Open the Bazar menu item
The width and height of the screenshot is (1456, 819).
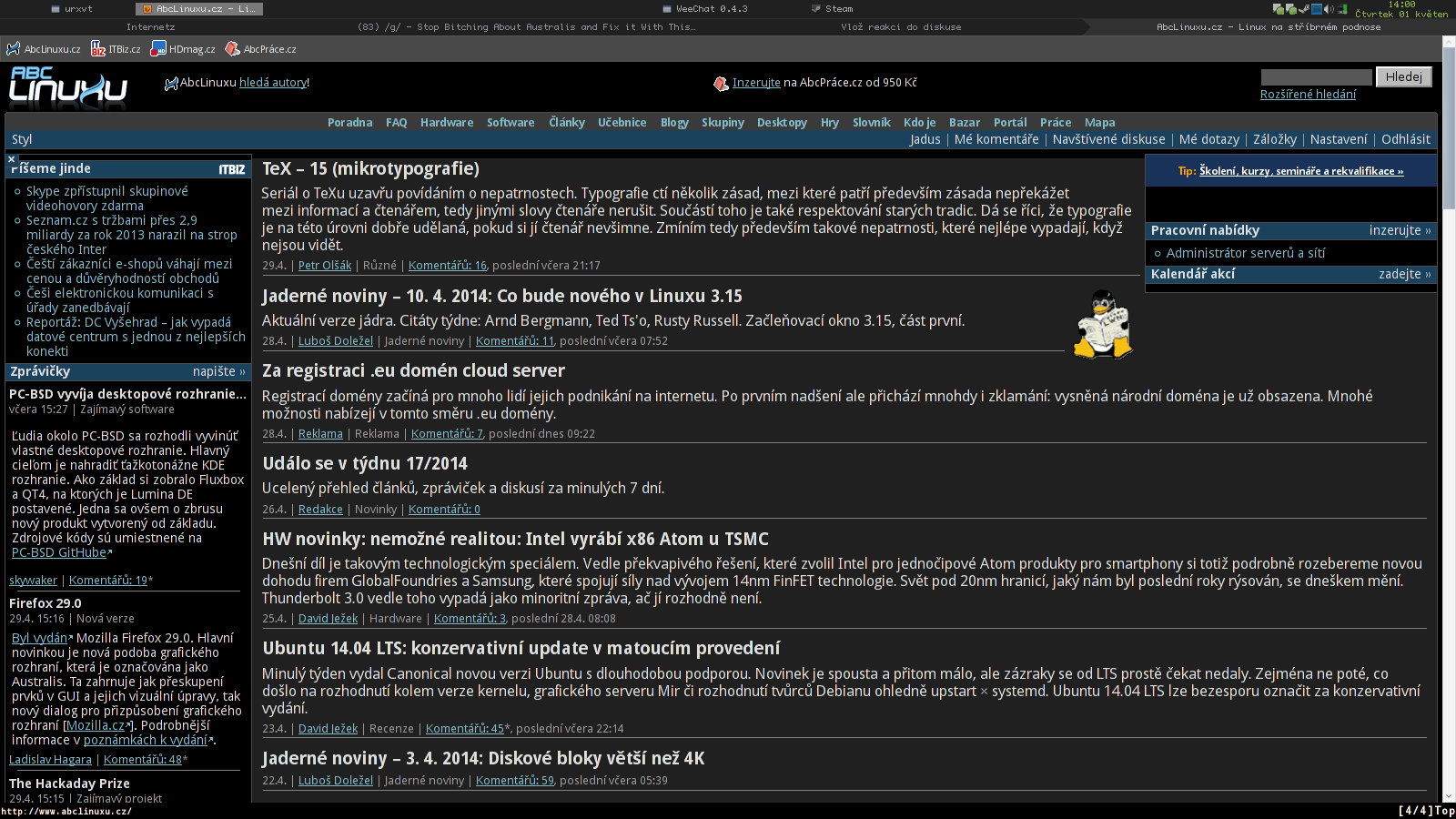click(965, 123)
